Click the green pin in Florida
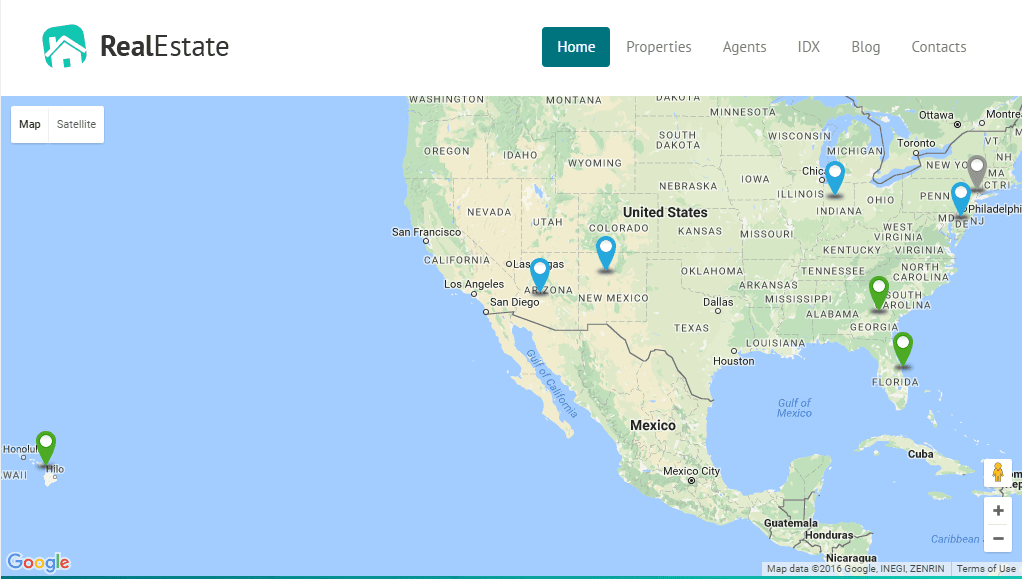 pyautogui.click(x=903, y=349)
